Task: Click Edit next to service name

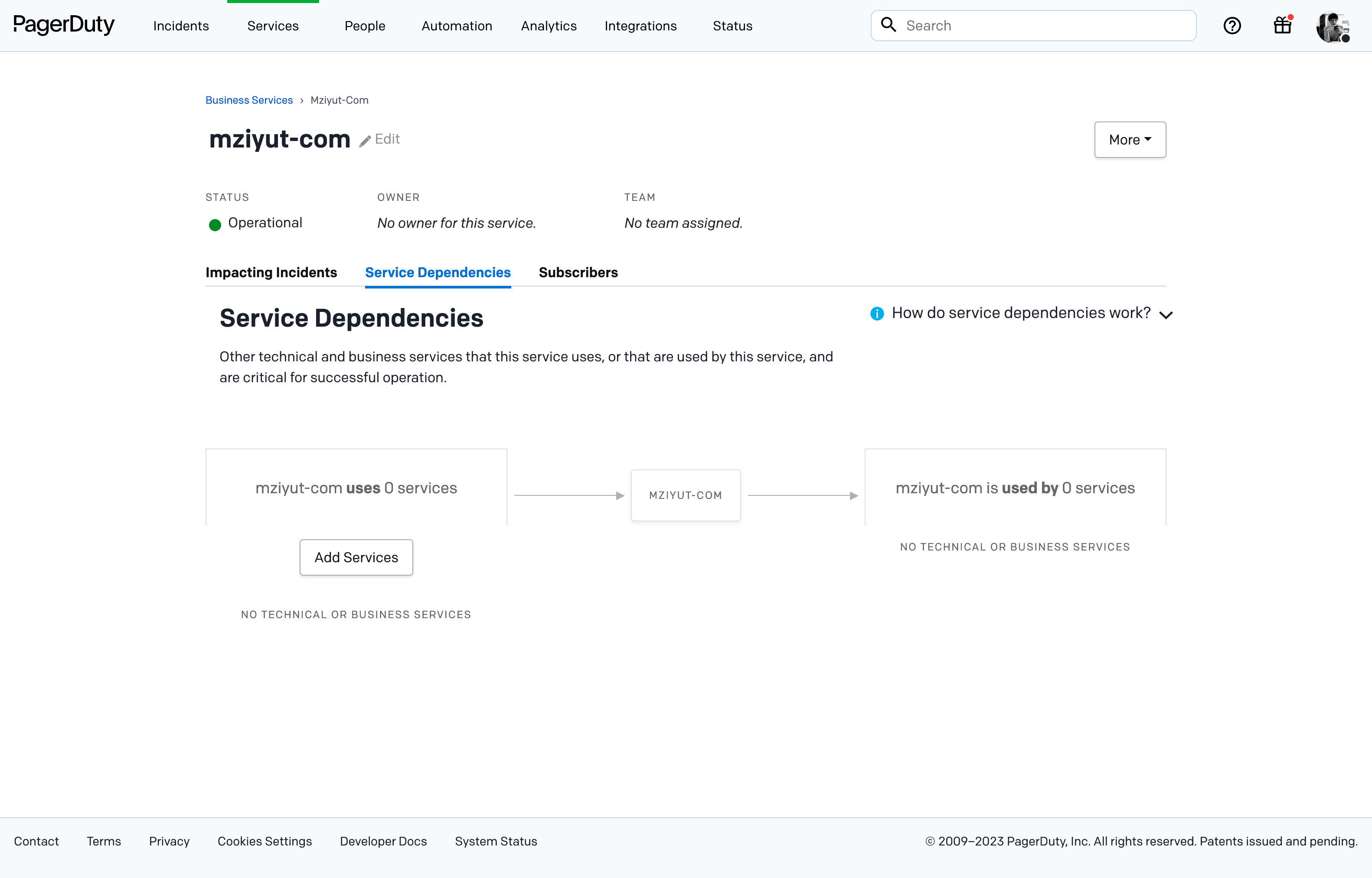Action: coord(387,139)
